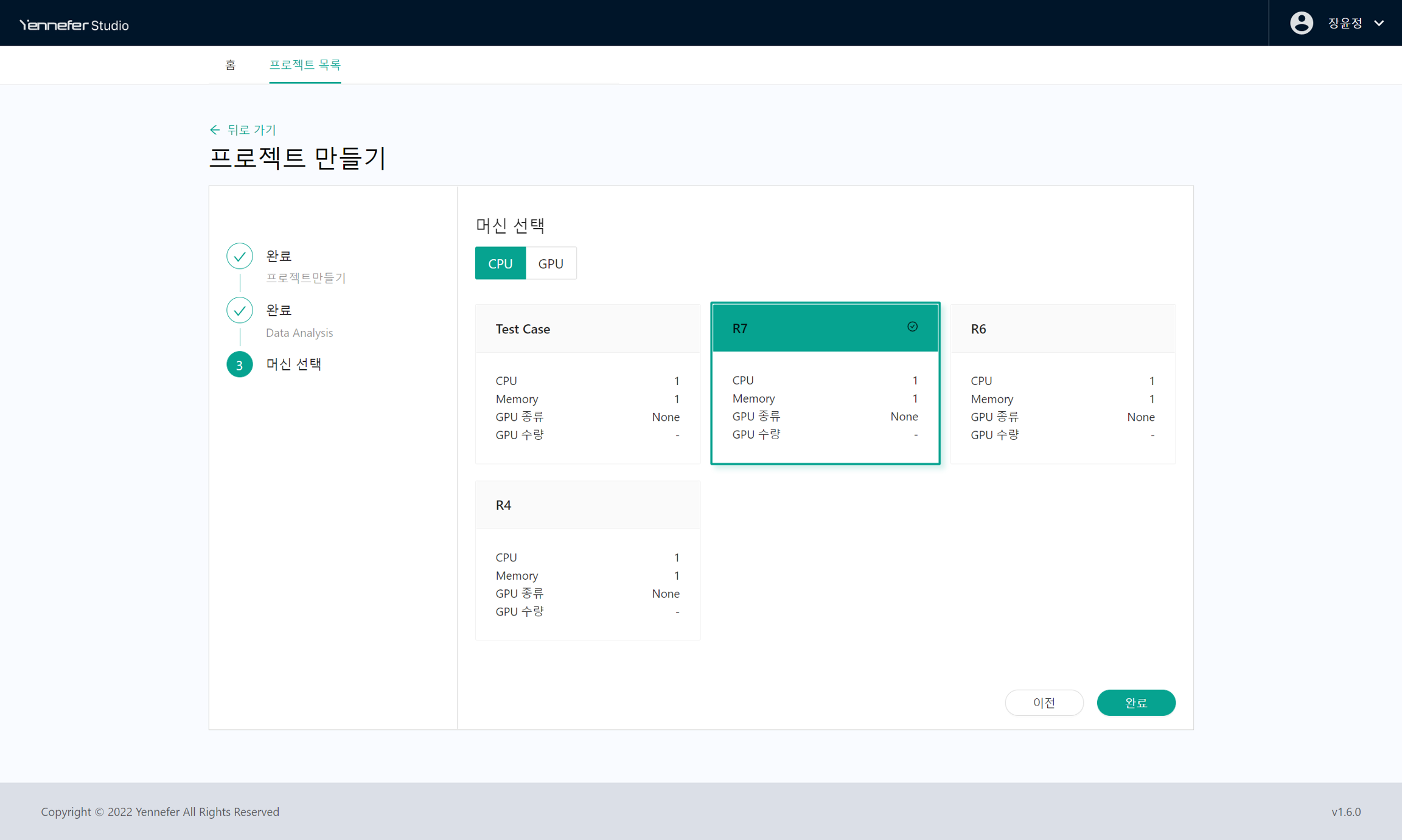Click the 머신 선택 step label

coord(293,364)
